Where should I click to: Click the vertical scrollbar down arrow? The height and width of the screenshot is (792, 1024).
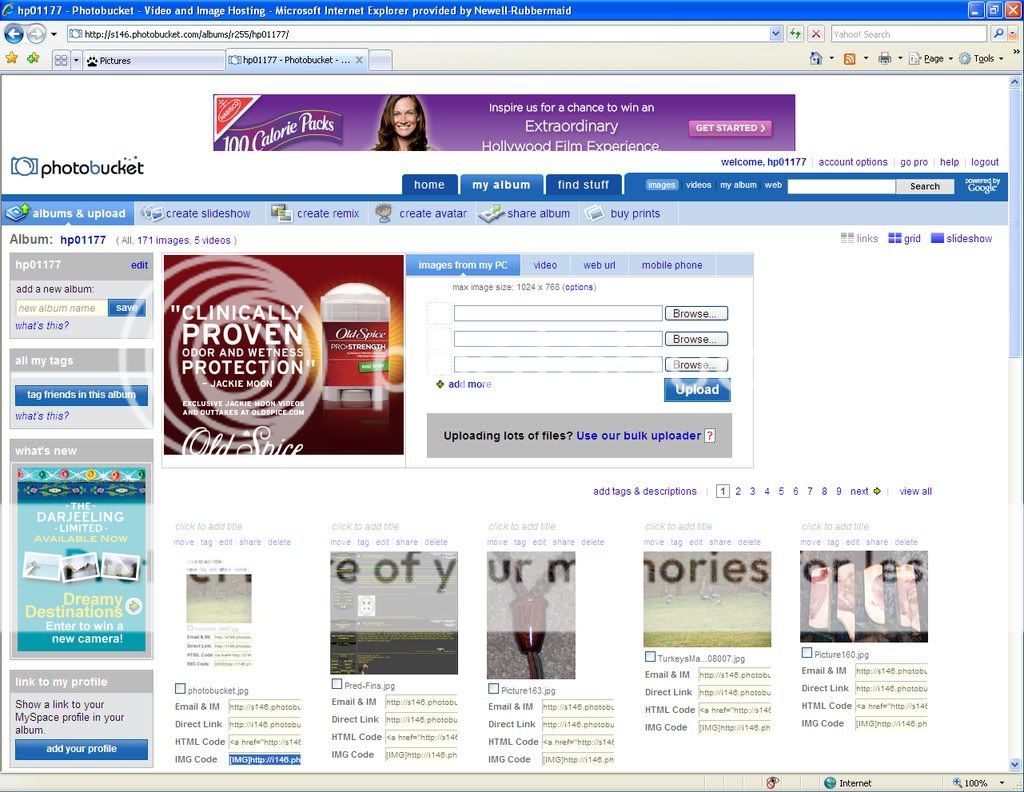(x=1015, y=764)
